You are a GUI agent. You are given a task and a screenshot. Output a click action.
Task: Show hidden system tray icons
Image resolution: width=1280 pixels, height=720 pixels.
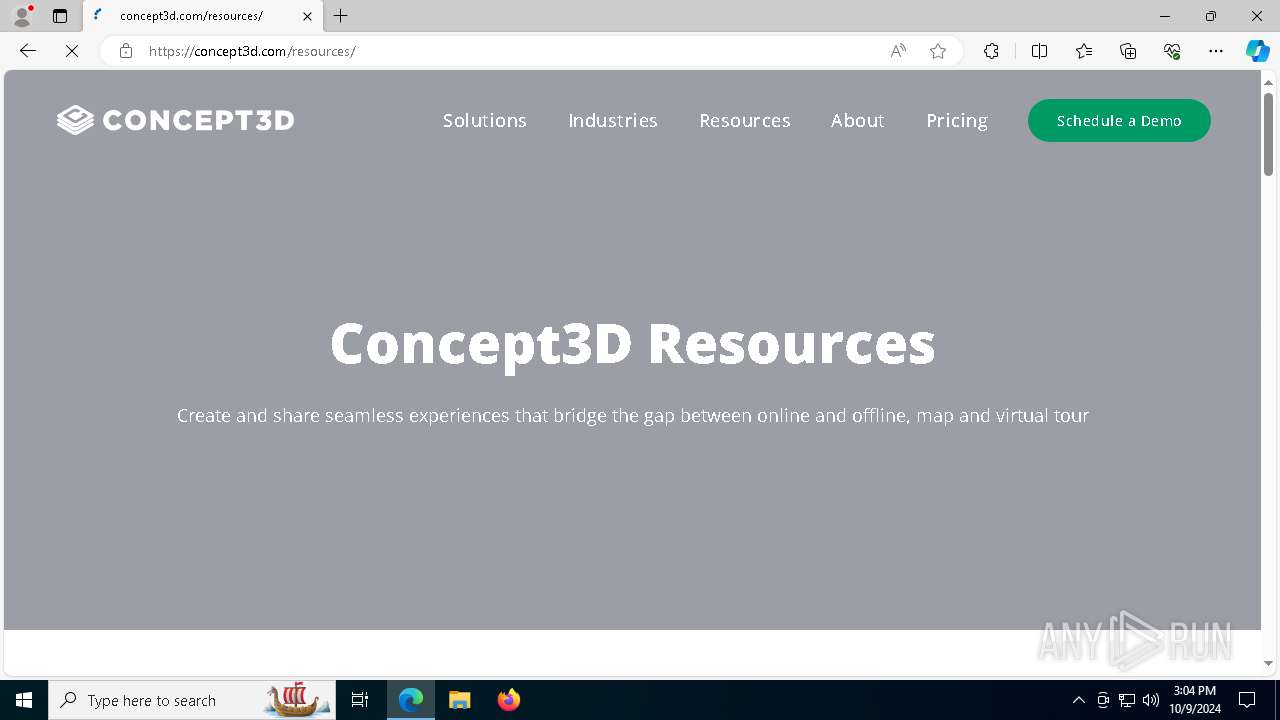[1078, 700]
